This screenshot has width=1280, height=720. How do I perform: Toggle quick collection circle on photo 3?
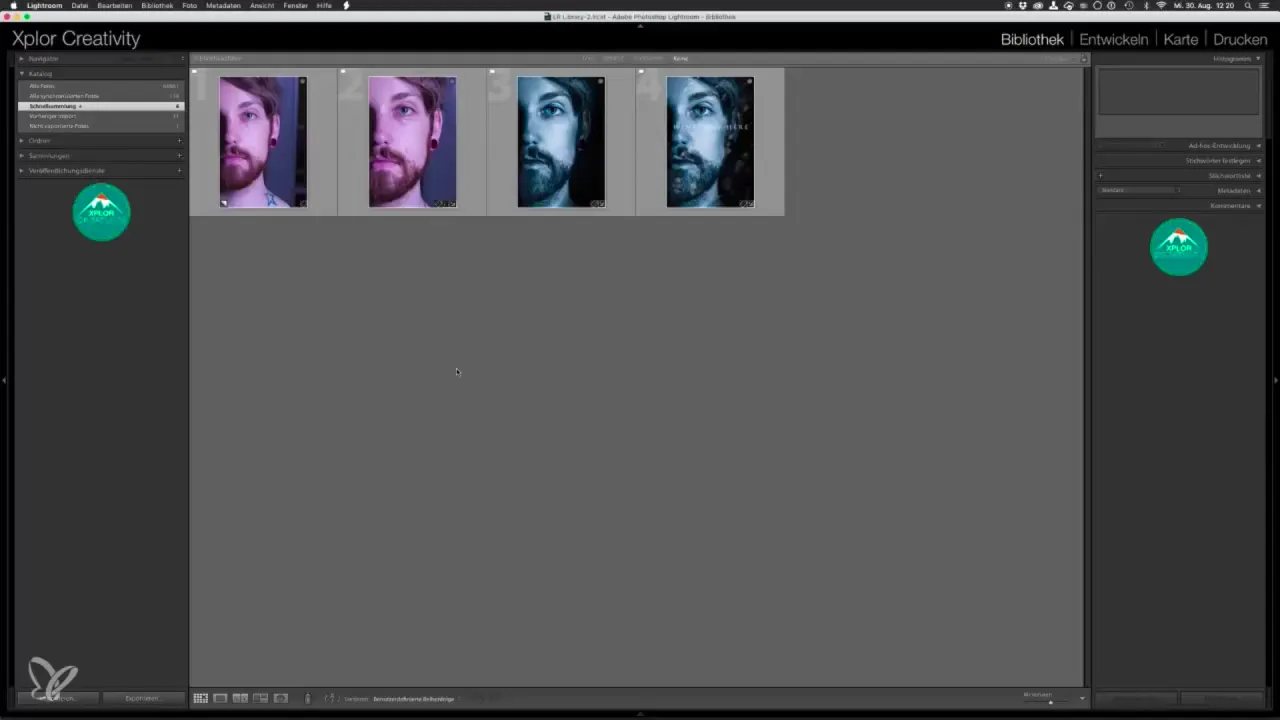600,81
